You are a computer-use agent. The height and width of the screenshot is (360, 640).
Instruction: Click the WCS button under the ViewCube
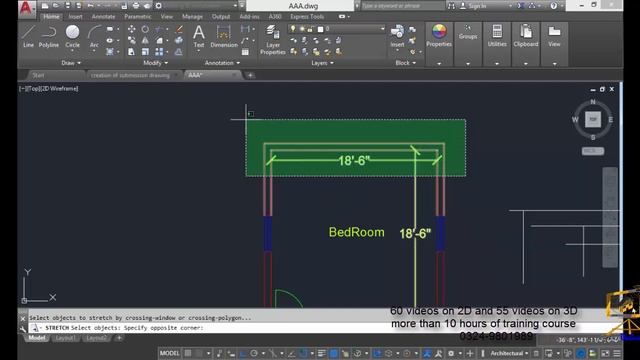tap(593, 151)
